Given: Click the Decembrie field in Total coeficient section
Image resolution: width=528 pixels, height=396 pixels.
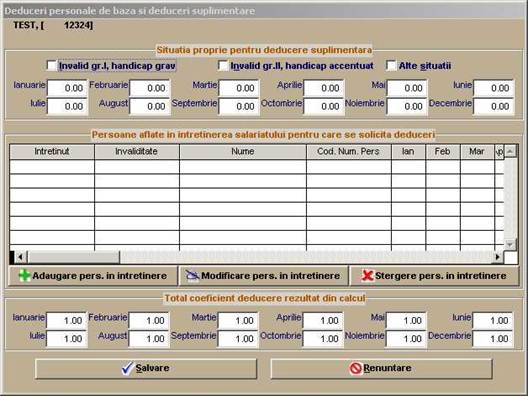Looking at the screenshot, I should 493,339.
